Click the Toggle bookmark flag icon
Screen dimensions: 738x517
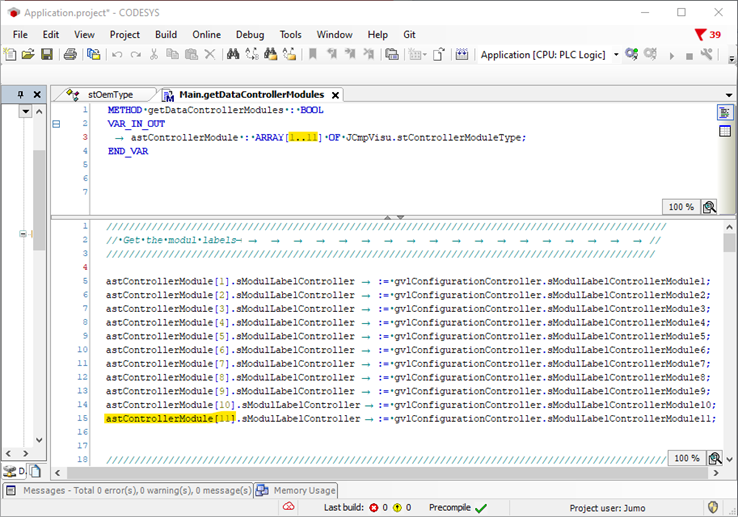(x=313, y=54)
